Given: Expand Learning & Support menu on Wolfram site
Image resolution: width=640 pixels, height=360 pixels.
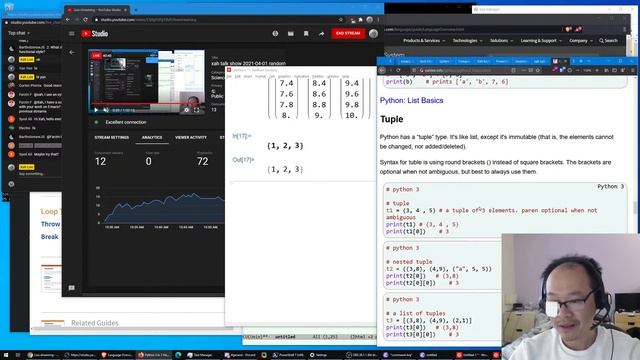Looking at the screenshot, I should tap(541, 40).
